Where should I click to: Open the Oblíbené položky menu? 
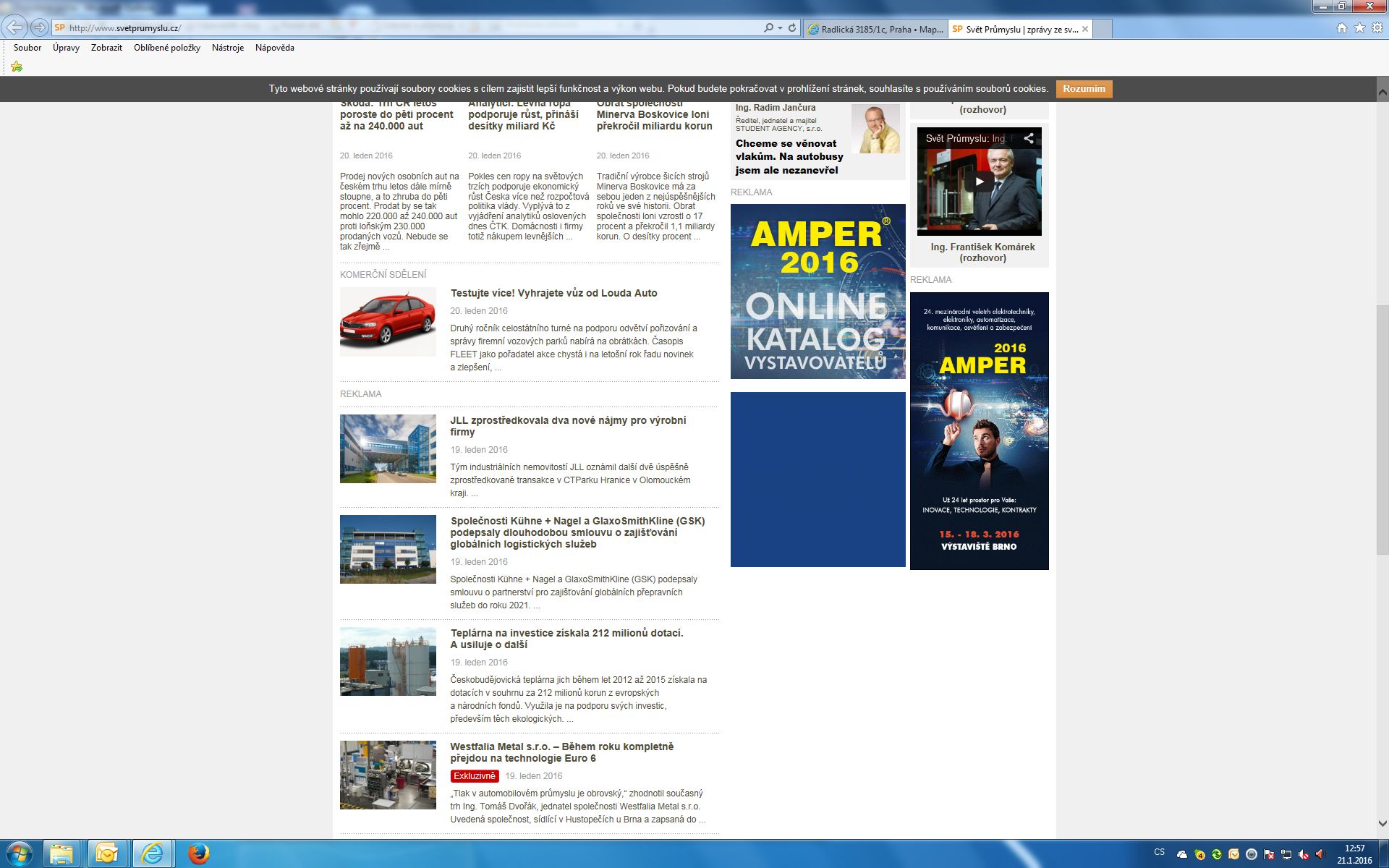click(x=167, y=48)
